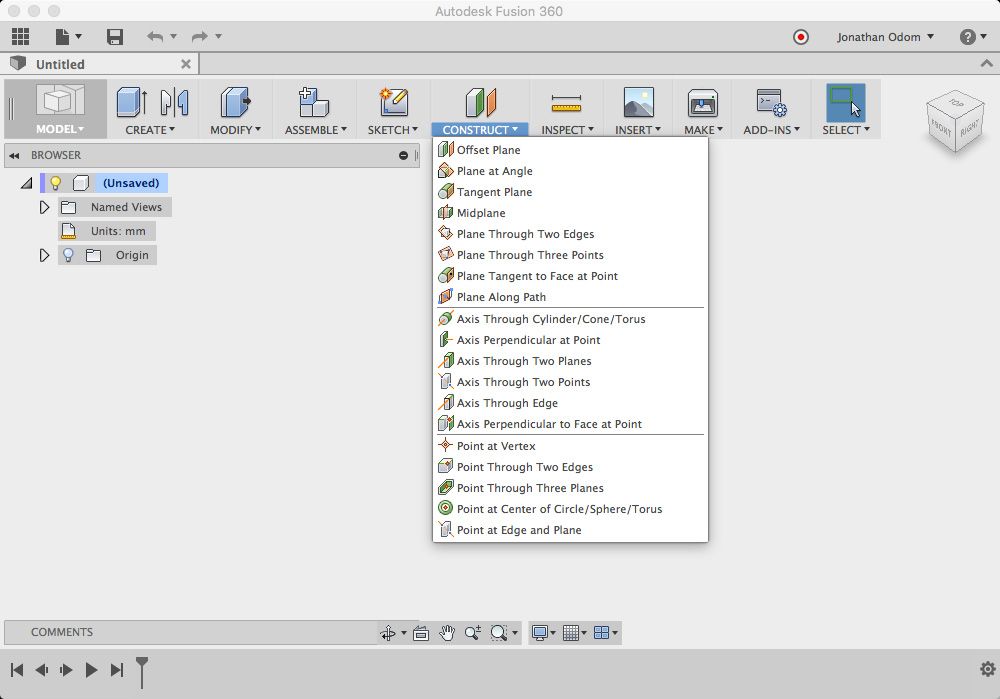The height and width of the screenshot is (699, 1000).
Task: Open the data panel grid icon
Action: [20, 36]
